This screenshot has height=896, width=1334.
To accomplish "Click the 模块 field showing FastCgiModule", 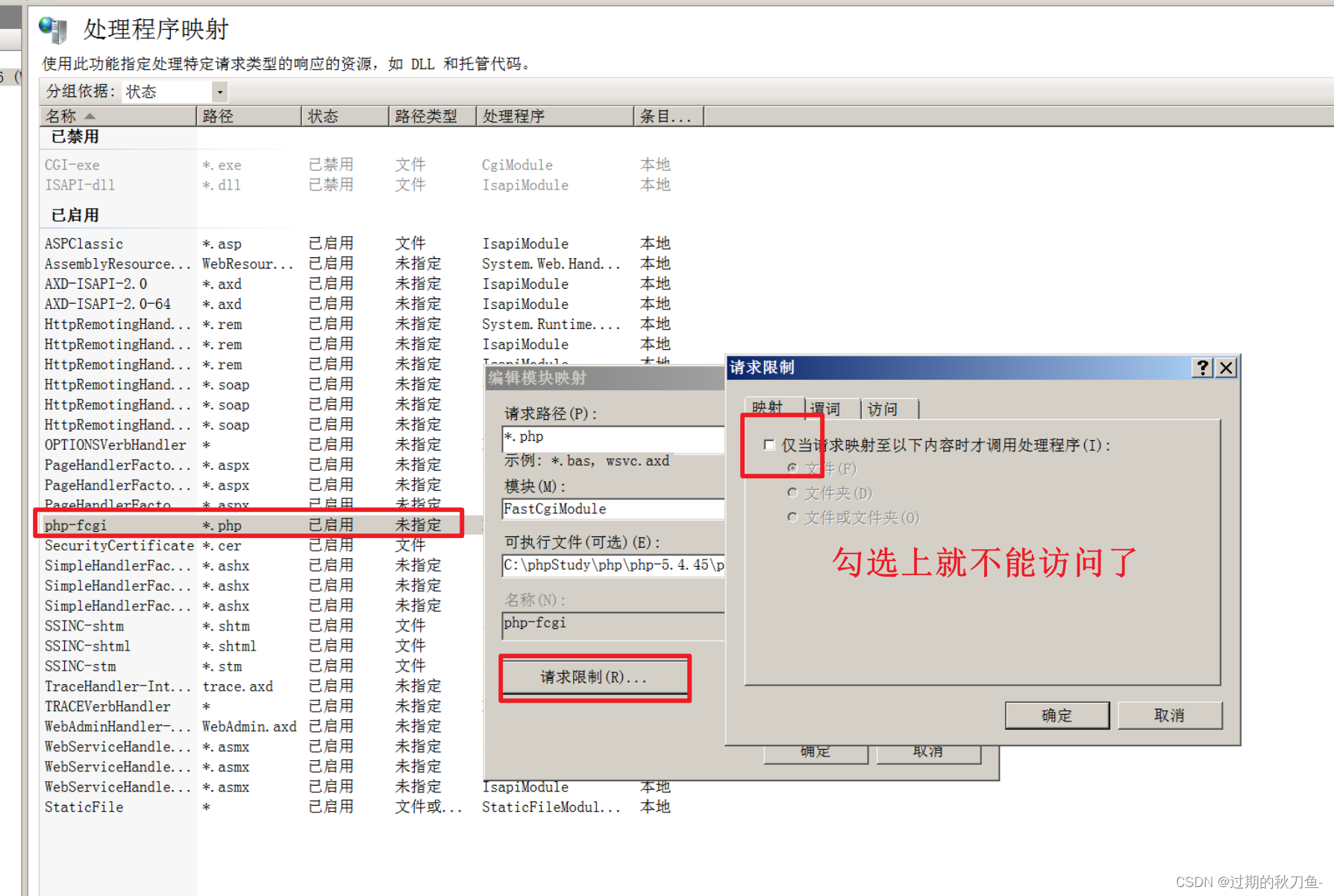I will 613,509.
